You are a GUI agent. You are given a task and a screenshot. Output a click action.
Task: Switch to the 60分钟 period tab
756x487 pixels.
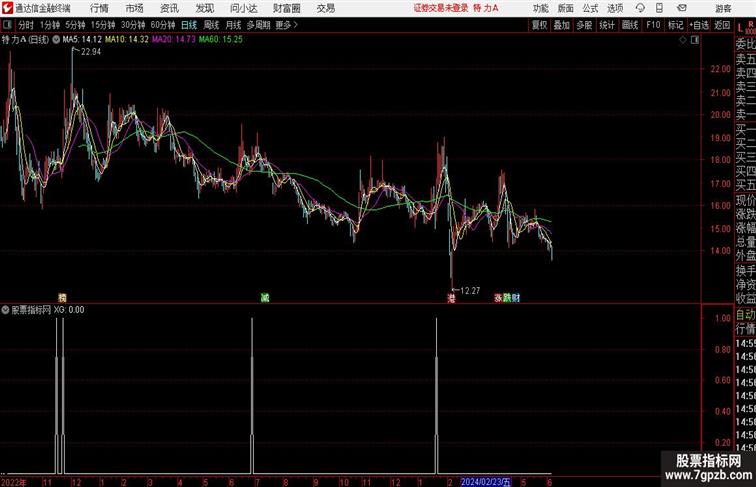pos(163,25)
